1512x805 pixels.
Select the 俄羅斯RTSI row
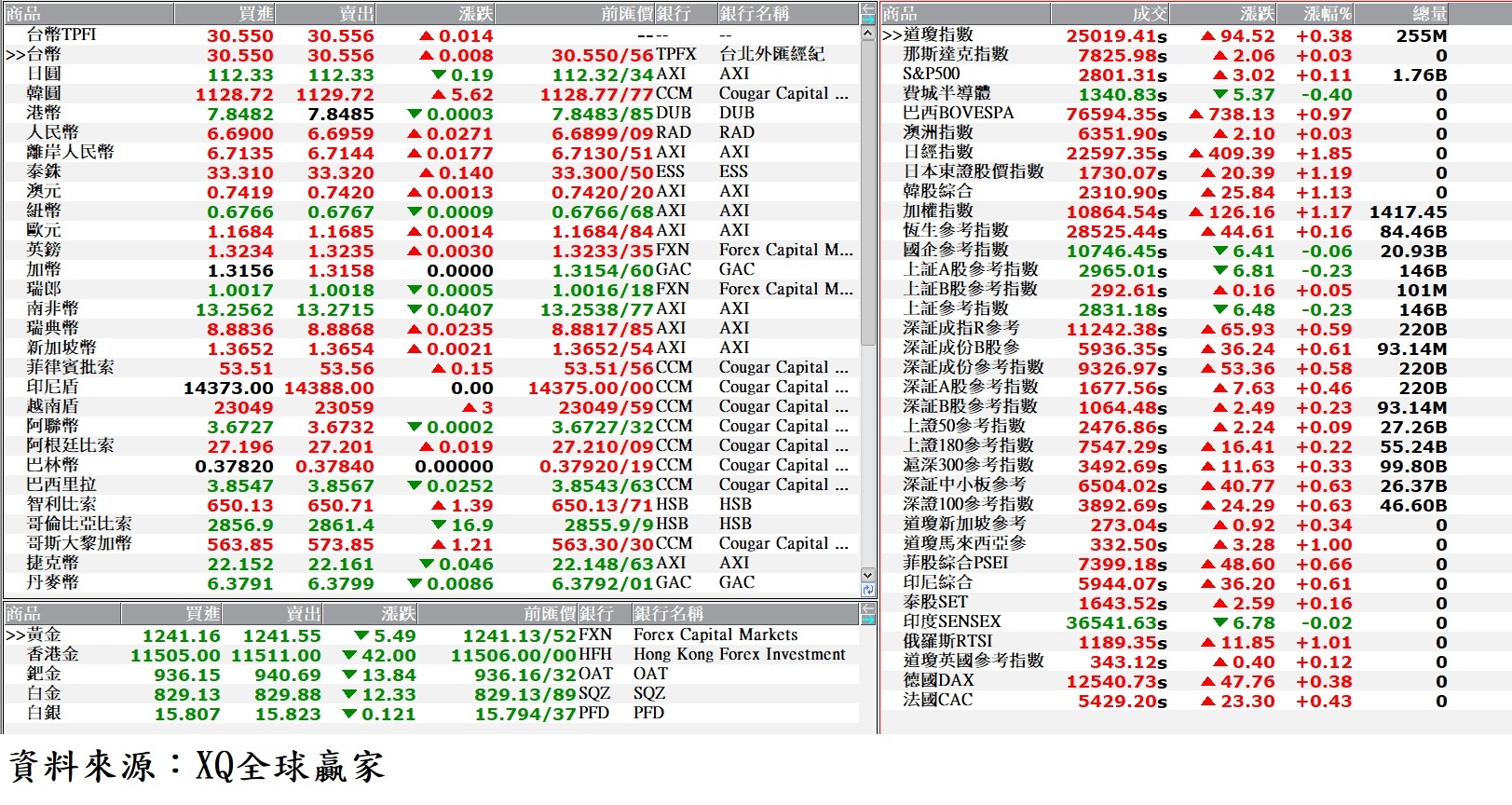[1194, 641]
